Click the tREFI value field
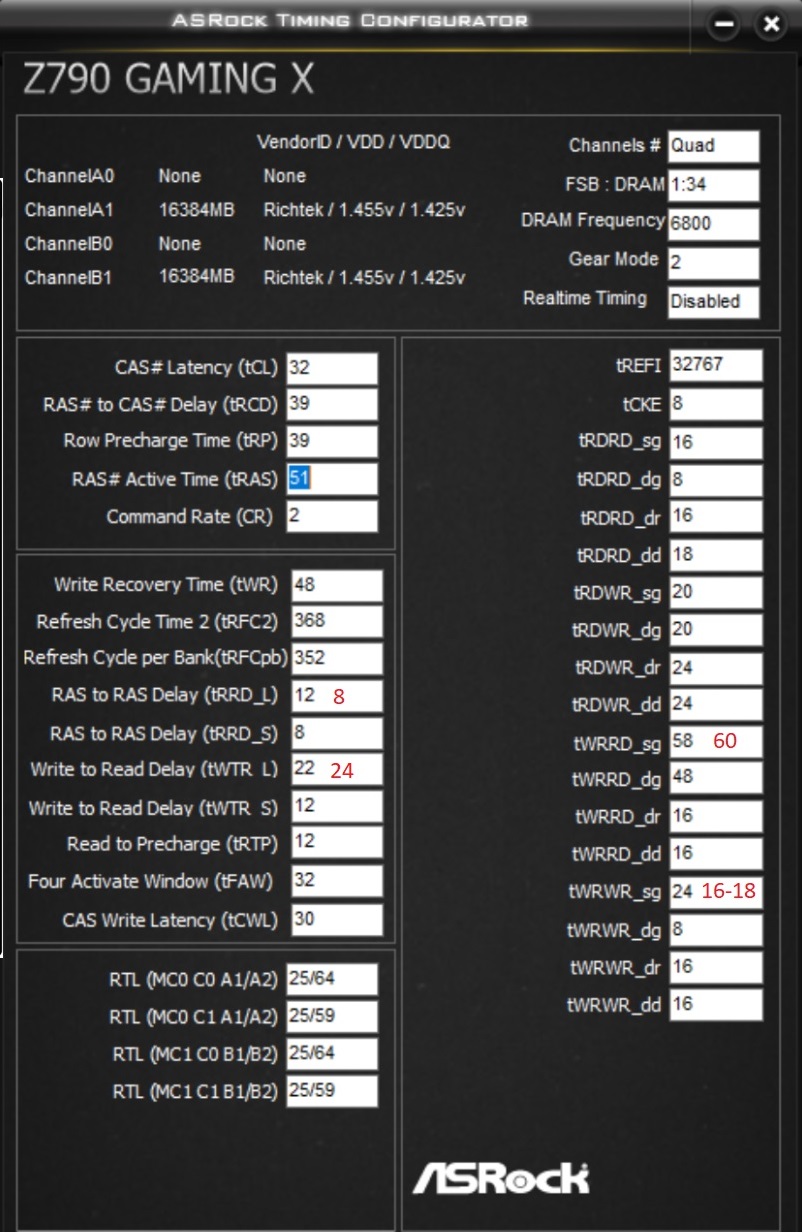 (x=716, y=365)
